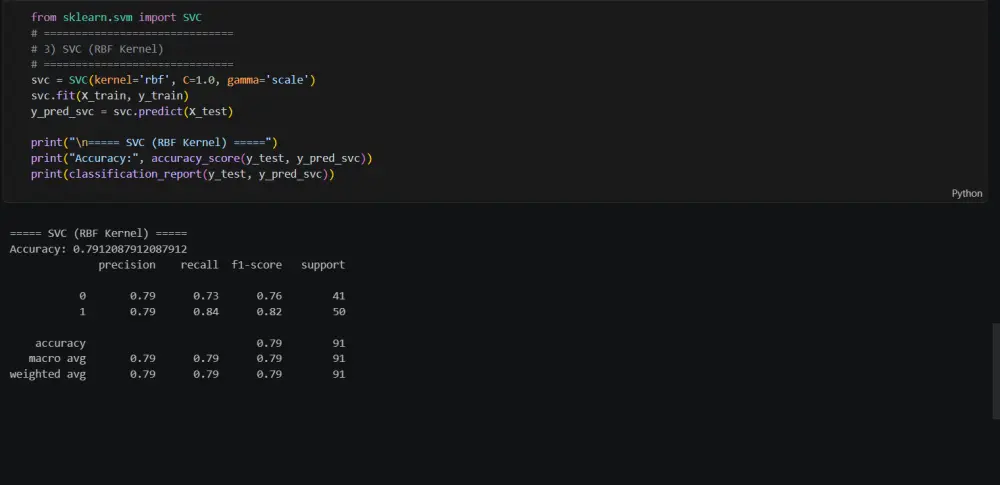
Task: Click the 'recall' column header in the output
Action: tap(200, 265)
